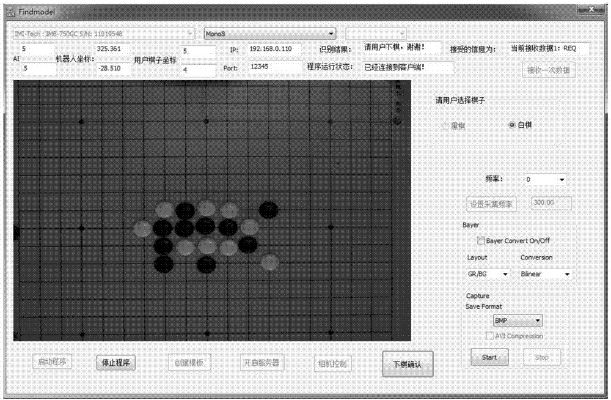611x400 pixels.
Task: Click the Port field 12345
Action: pos(275,67)
